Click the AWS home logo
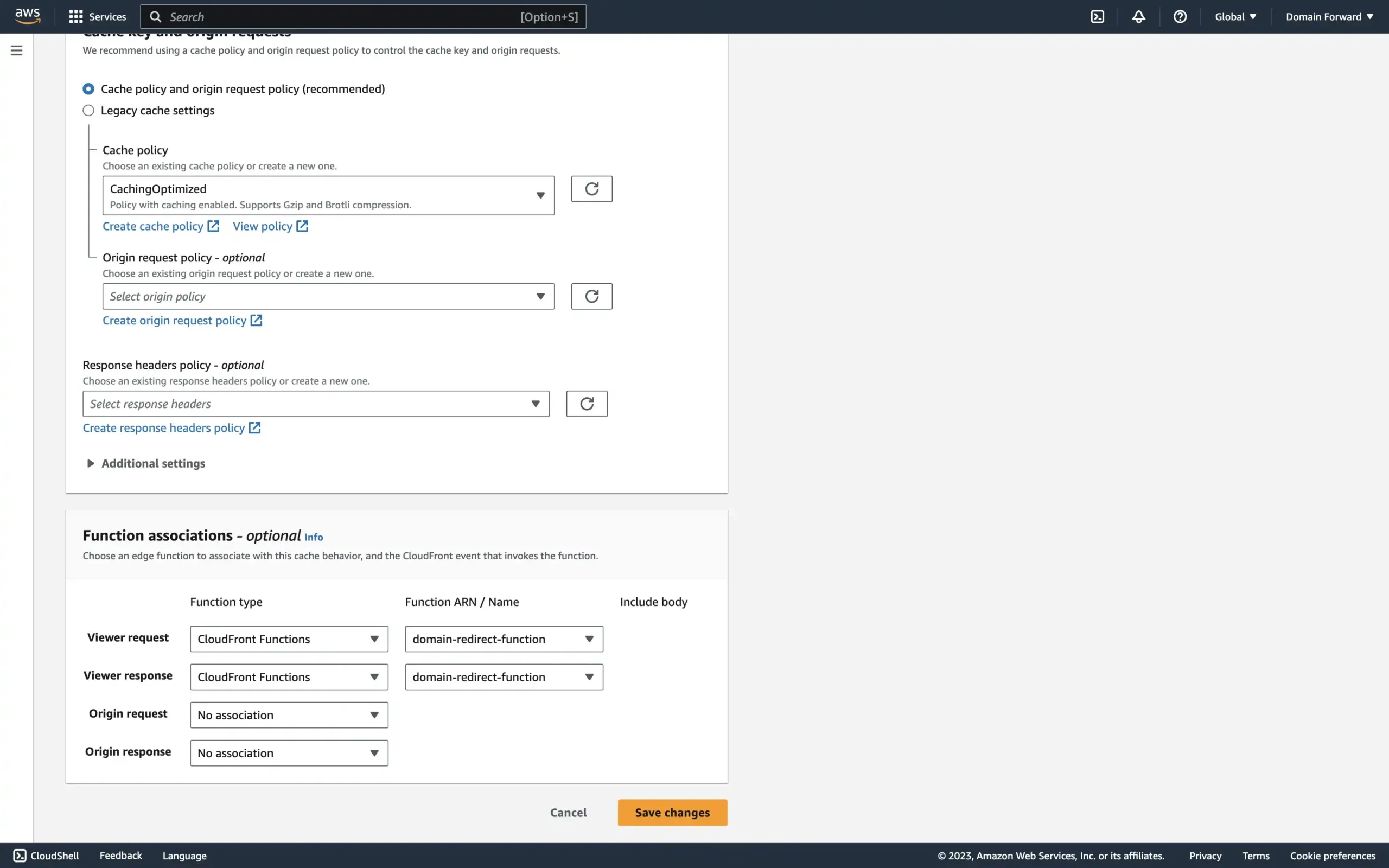The image size is (1389, 868). point(27,16)
